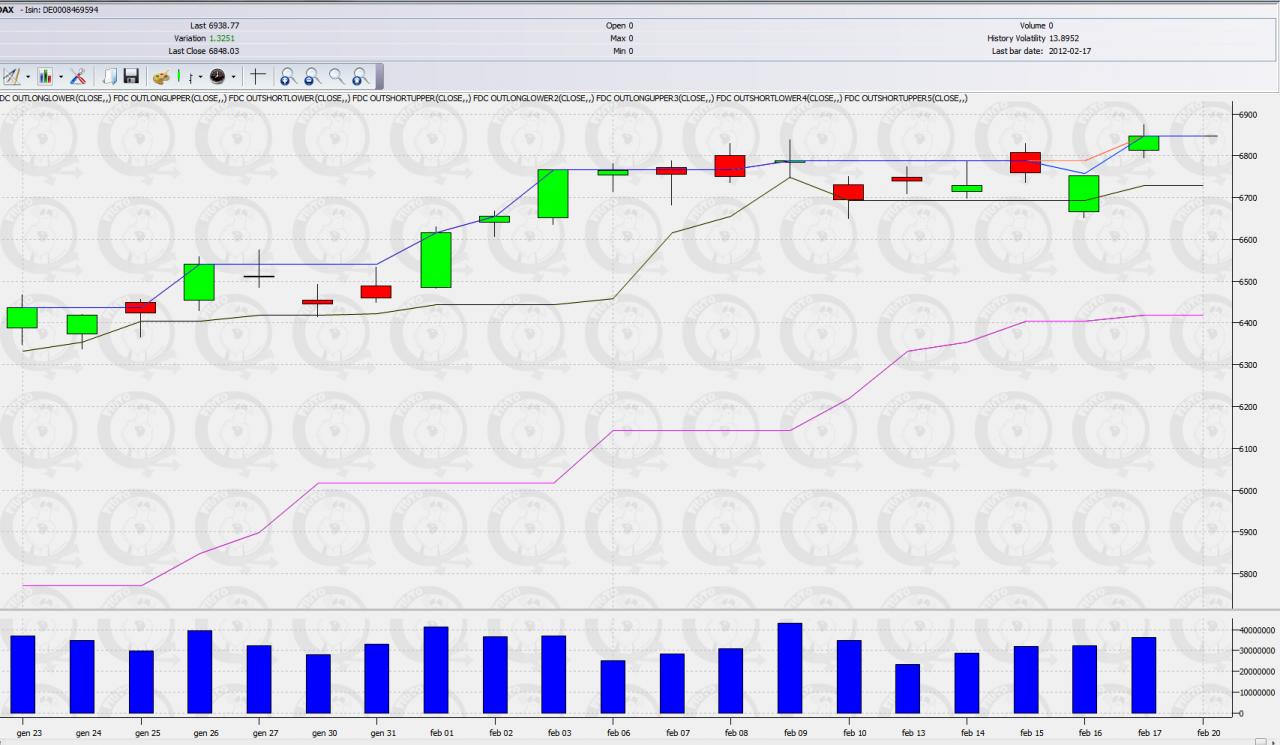Expand the dropdown arrow beside bar chart icon
The width and height of the screenshot is (1280, 745).
click(x=61, y=77)
